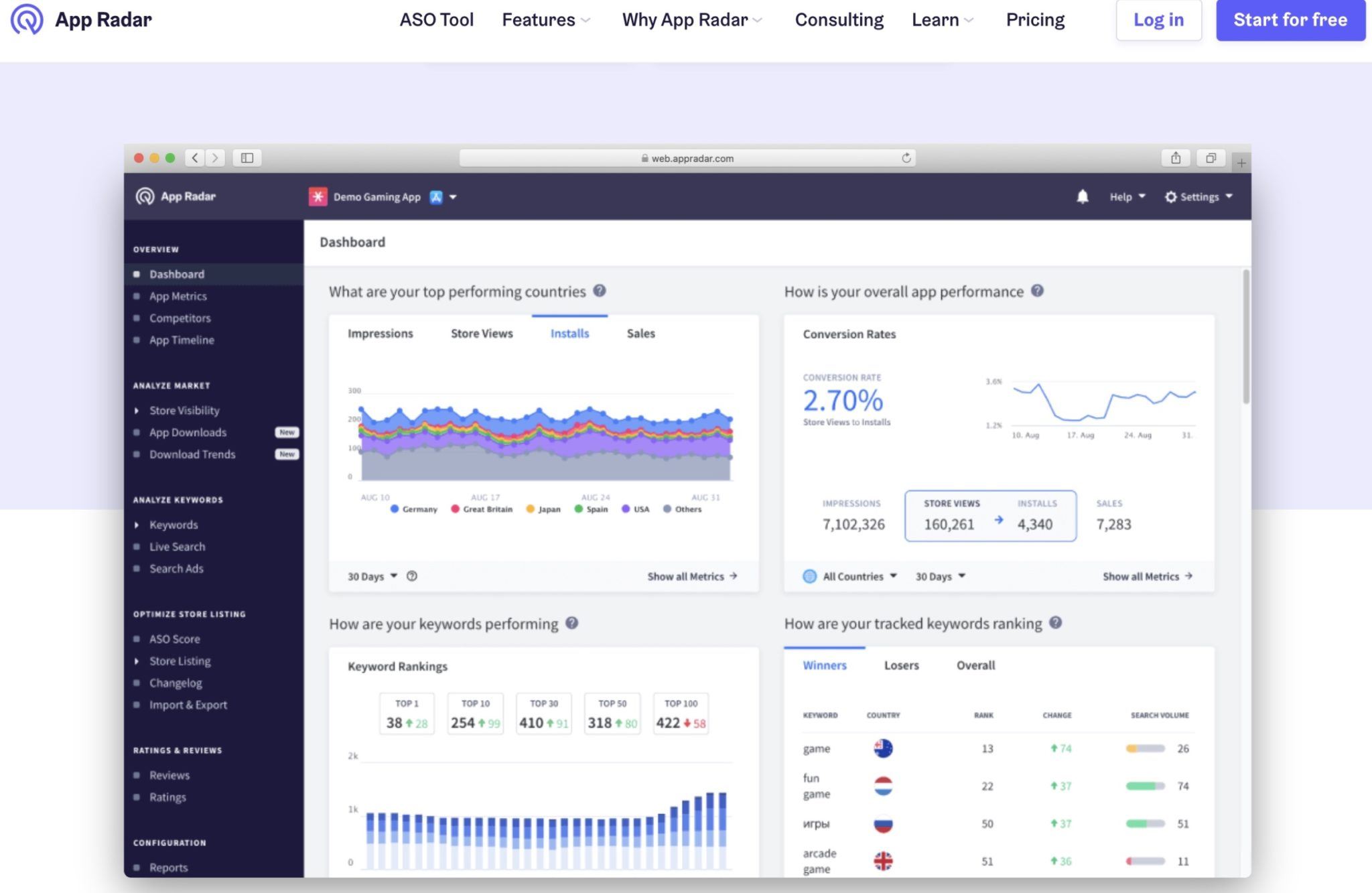Click the UK flag in arcade game row
1372x893 pixels.
click(x=883, y=861)
